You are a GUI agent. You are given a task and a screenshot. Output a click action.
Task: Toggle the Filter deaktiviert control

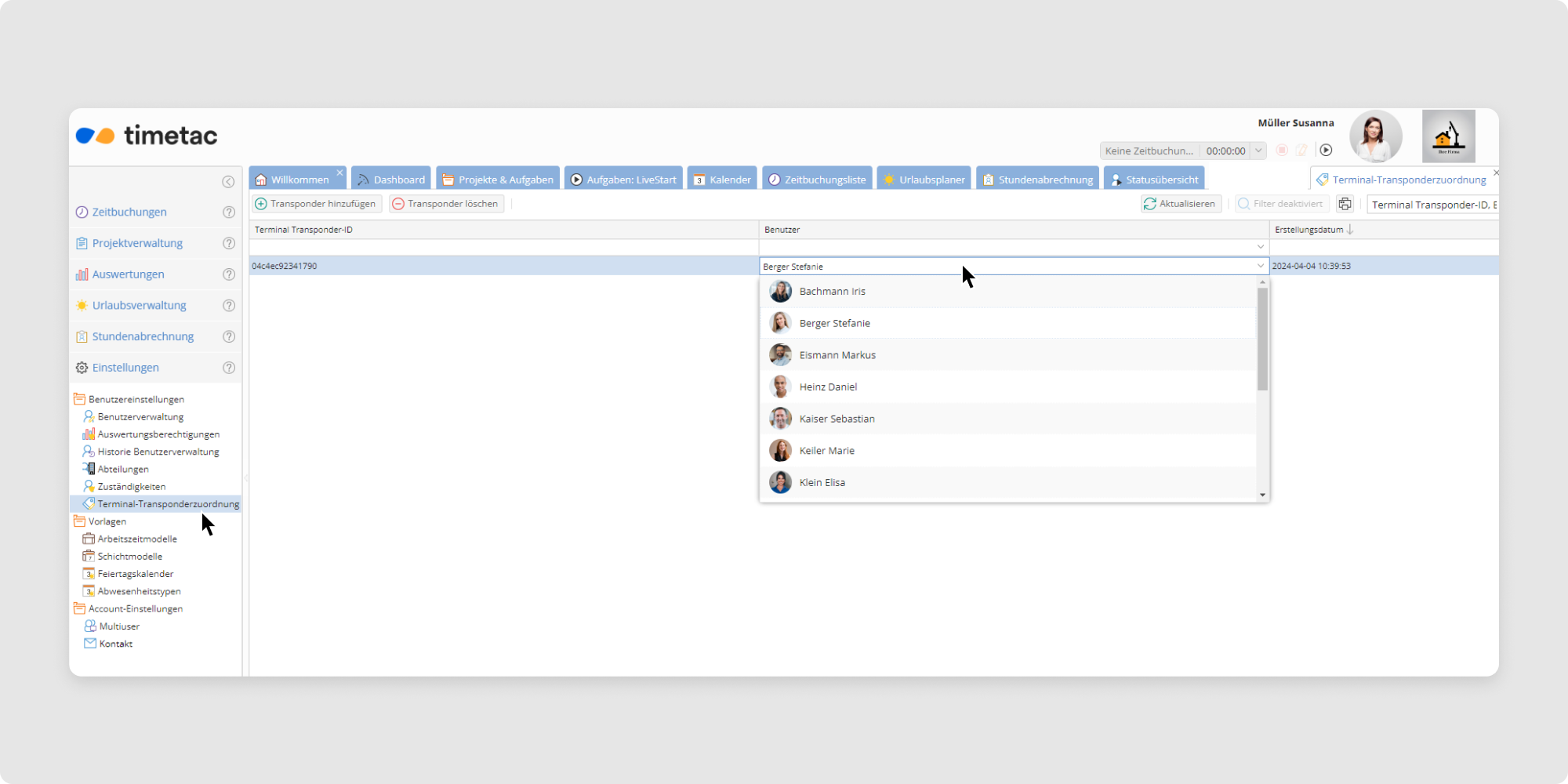coord(1280,204)
